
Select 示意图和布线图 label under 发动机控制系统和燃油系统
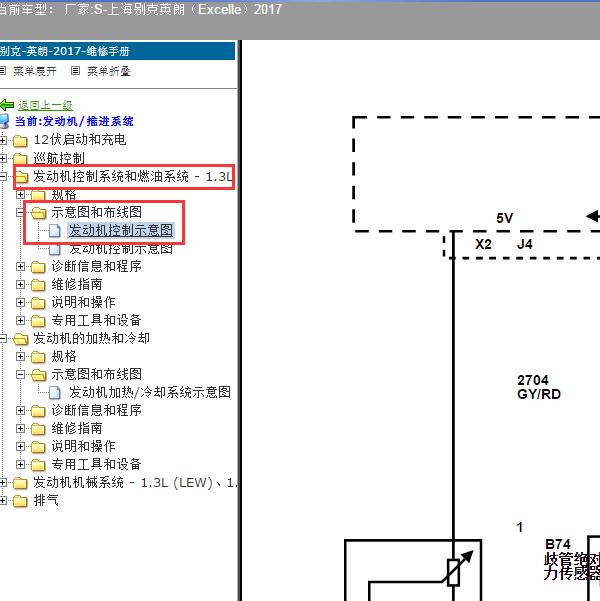click(97, 212)
